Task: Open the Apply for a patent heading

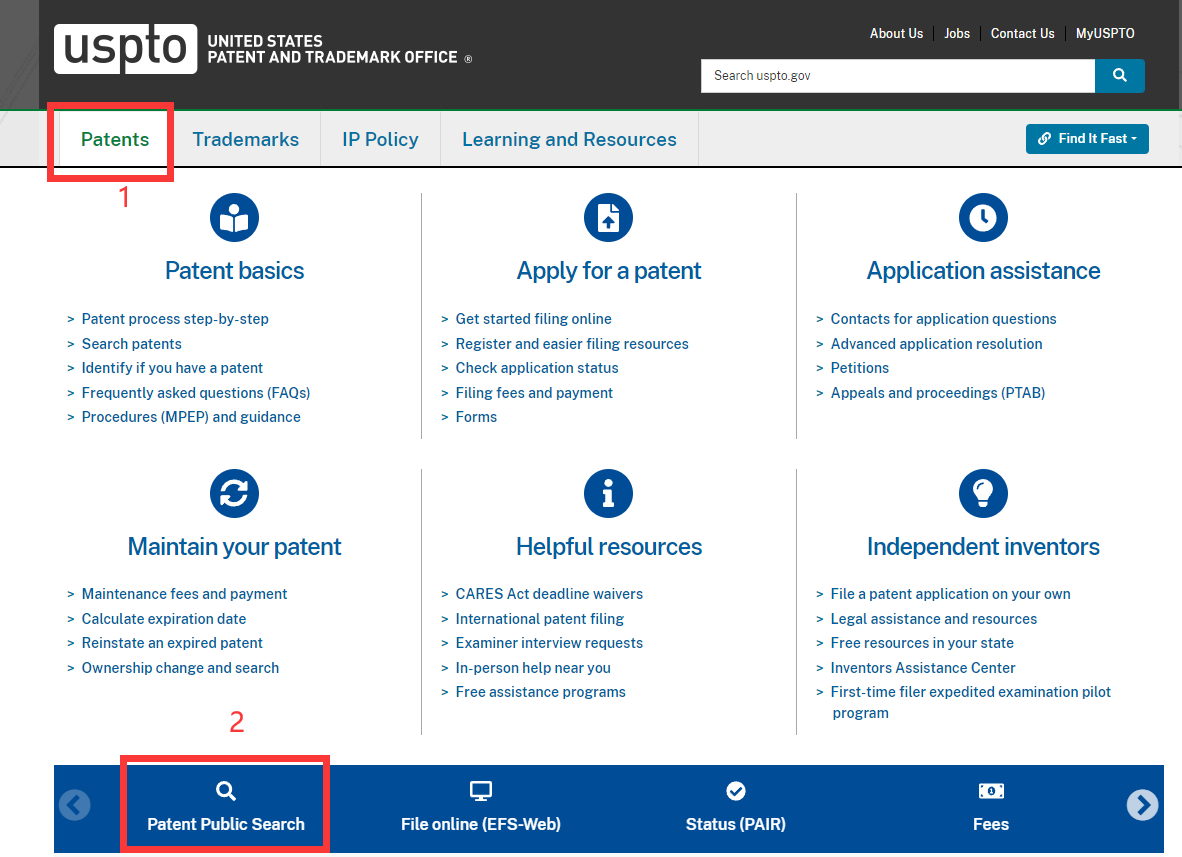Action: click(608, 271)
